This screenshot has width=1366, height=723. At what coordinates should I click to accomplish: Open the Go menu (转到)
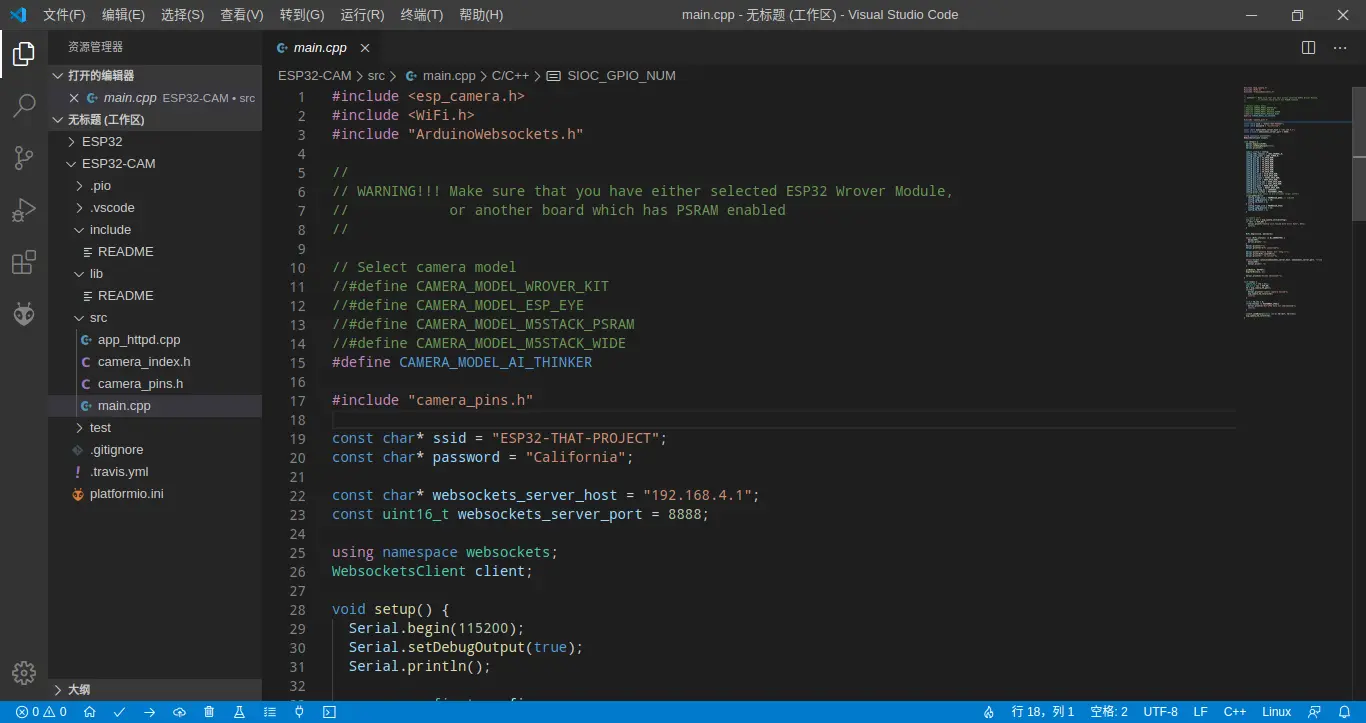[302, 15]
